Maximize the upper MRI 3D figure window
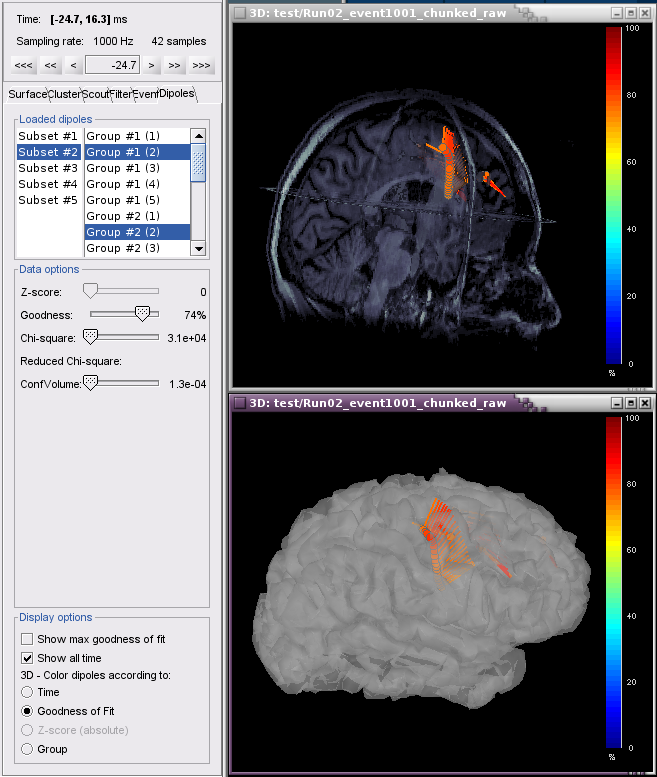 631,13
